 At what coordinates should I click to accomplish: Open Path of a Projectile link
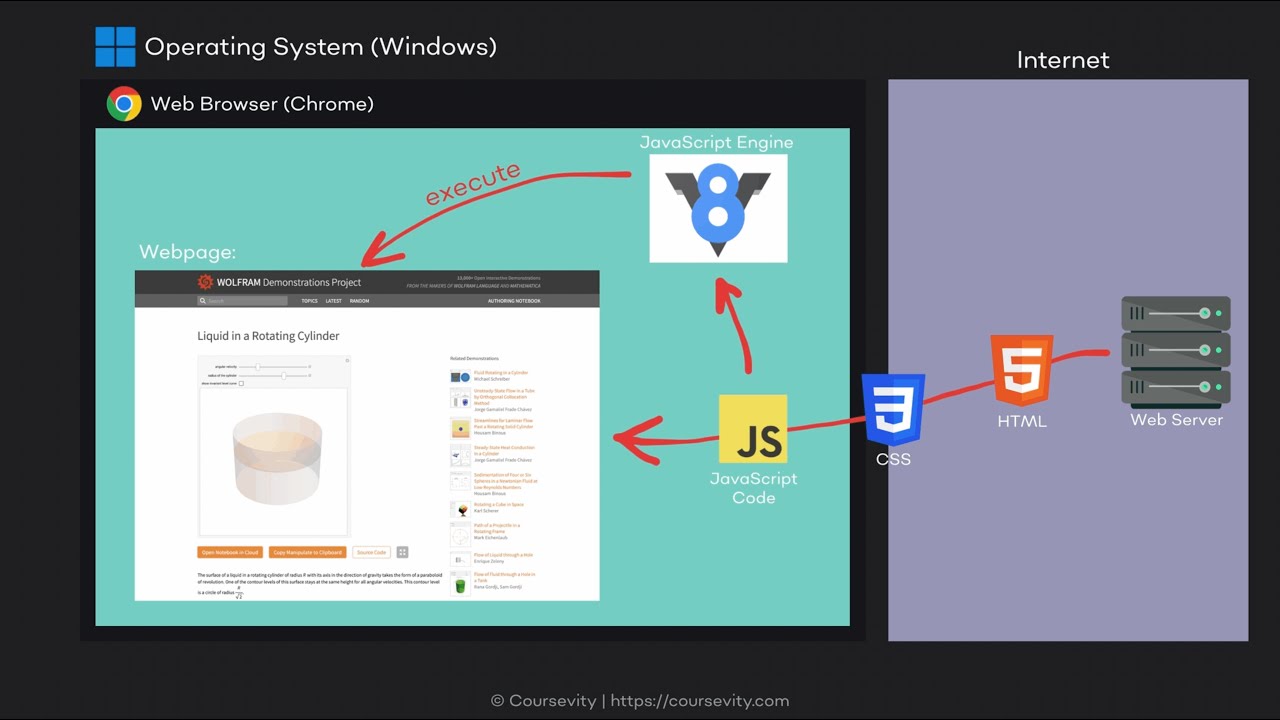click(497, 528)
